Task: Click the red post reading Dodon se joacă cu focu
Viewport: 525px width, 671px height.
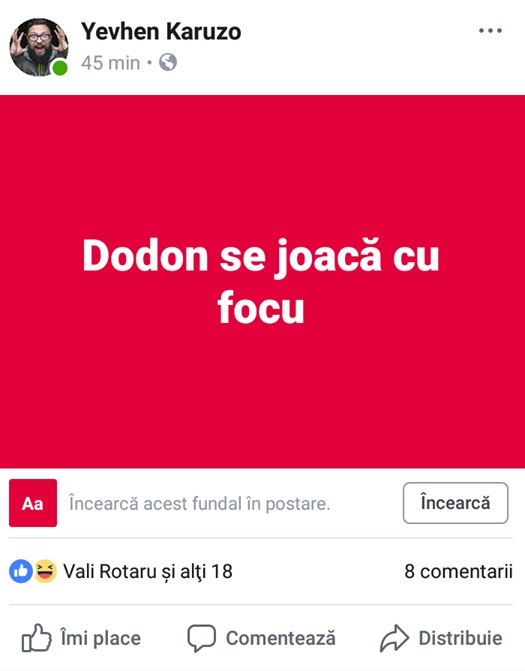Action: pyautogui.click(x=262, y=282)
